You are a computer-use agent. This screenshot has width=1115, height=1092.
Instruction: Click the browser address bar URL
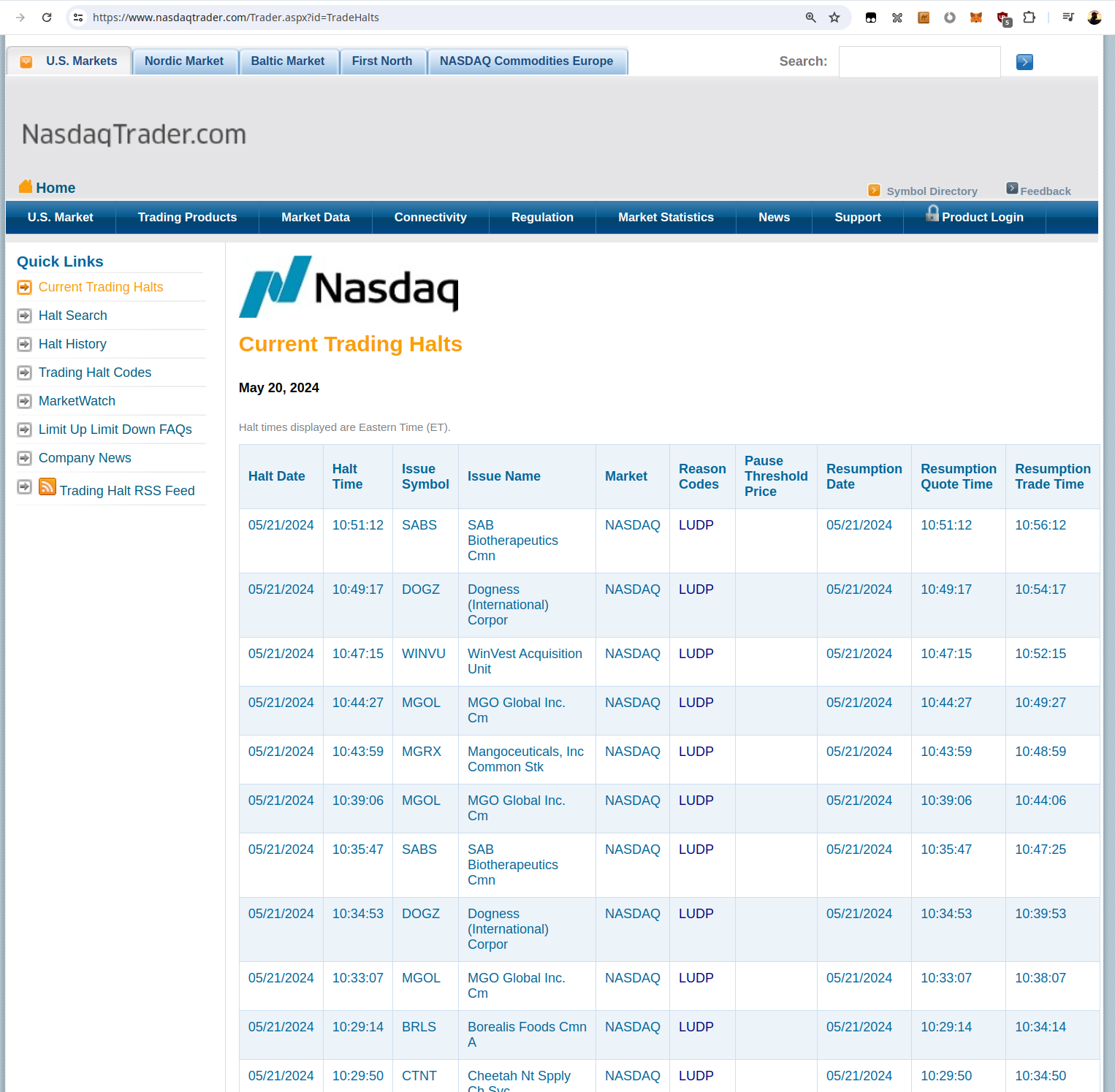coord(235,18)
